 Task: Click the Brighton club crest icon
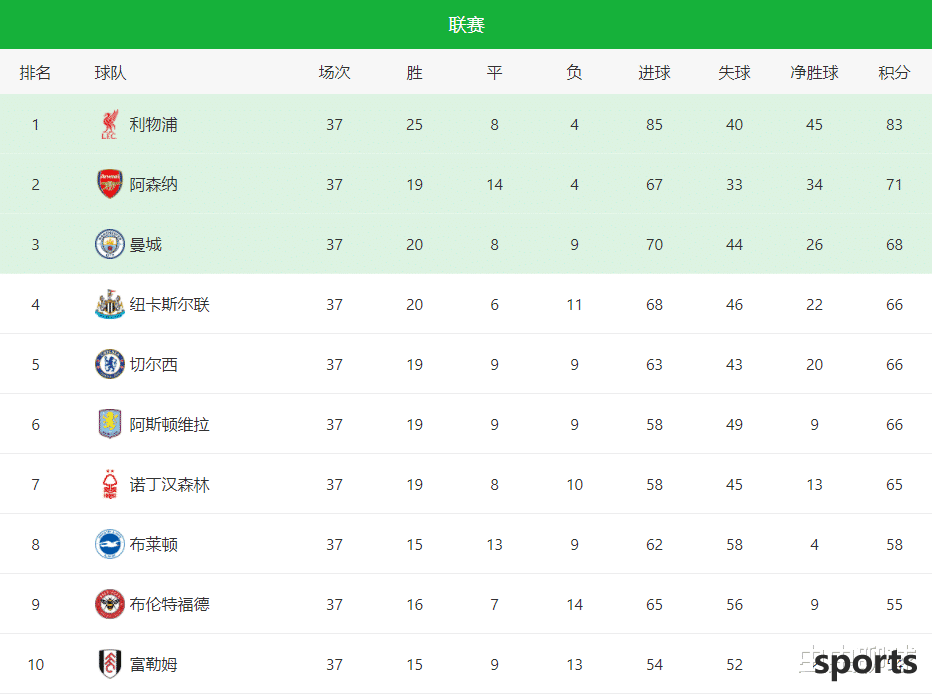click(109, 544)
